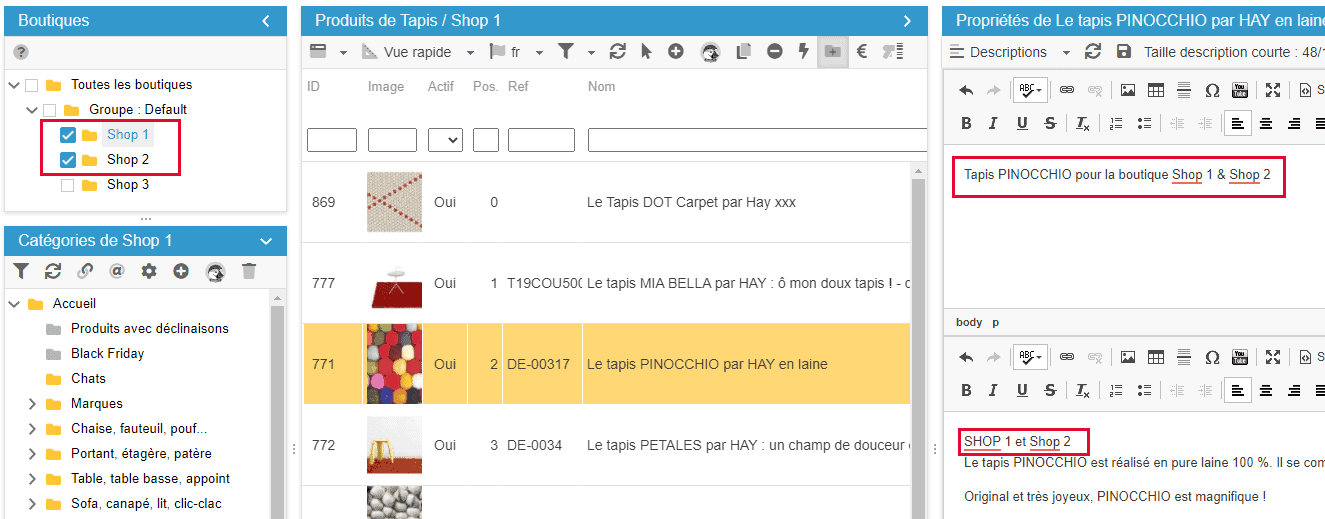Open the Actif column filter dropdown
Viewport: 1325px width, 519px height.
tap(445, 140)
